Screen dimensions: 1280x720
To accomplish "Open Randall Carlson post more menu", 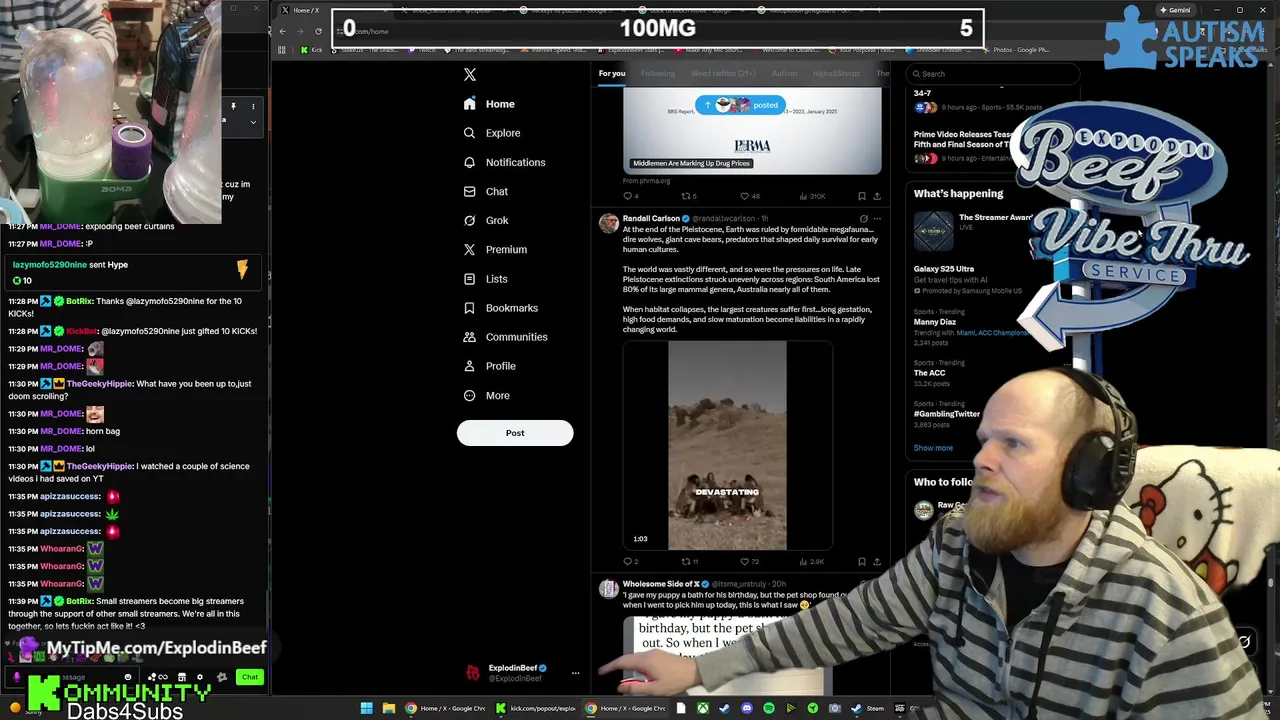I will (x=877, y=218).
